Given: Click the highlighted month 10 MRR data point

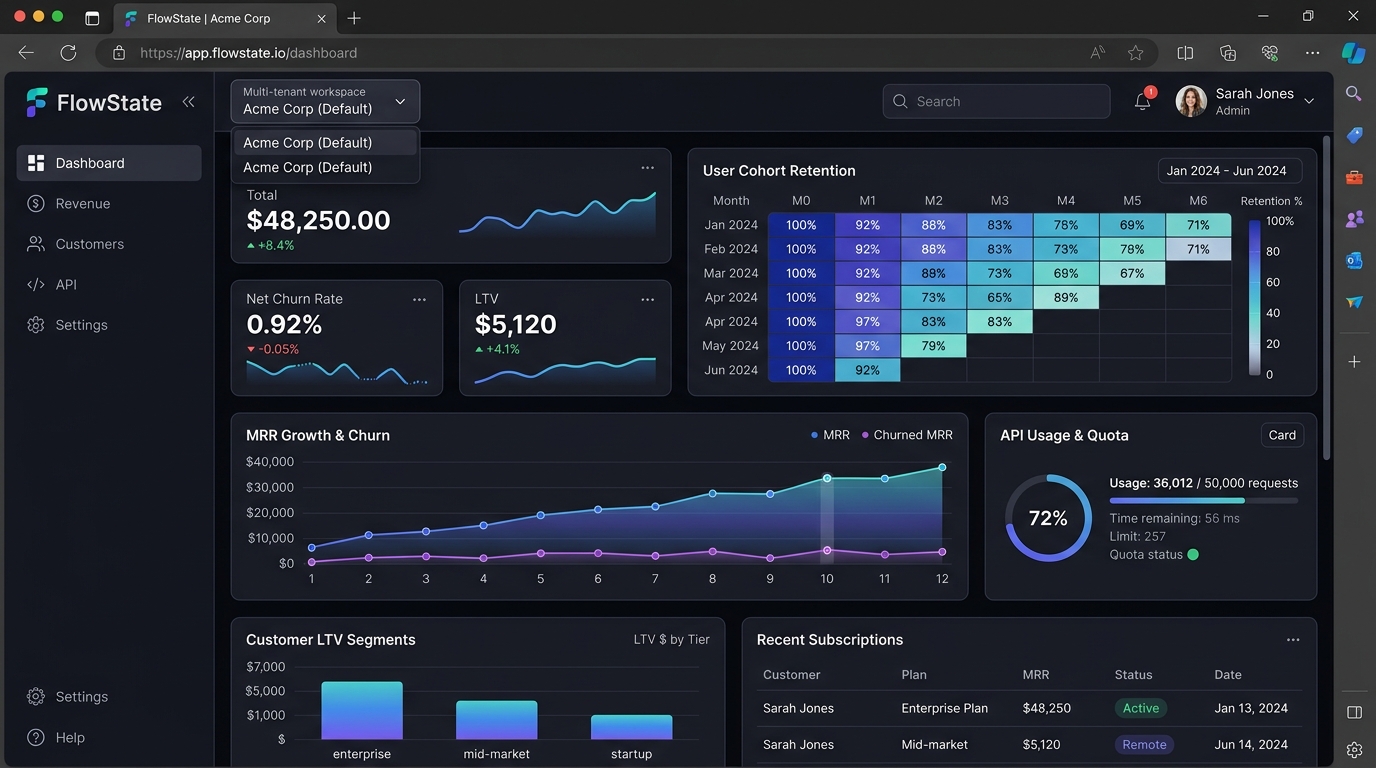Looking at the screenshot, I should tap(827, 478).
